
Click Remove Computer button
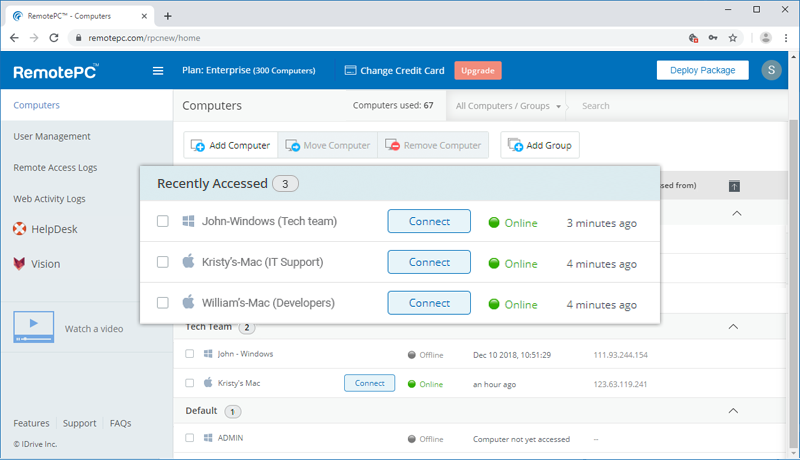(433, 145)
